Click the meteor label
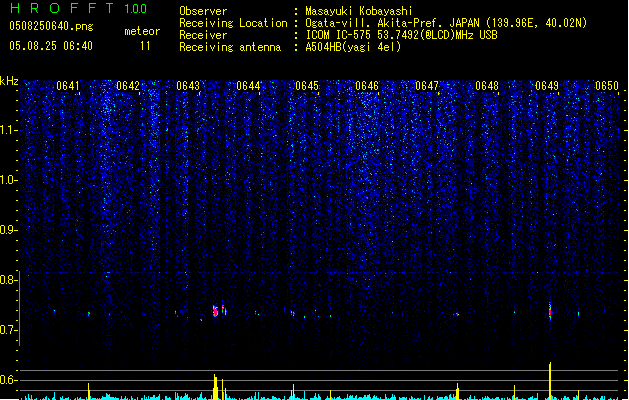Screen dimensions: 629x400 tap(142, 31)
